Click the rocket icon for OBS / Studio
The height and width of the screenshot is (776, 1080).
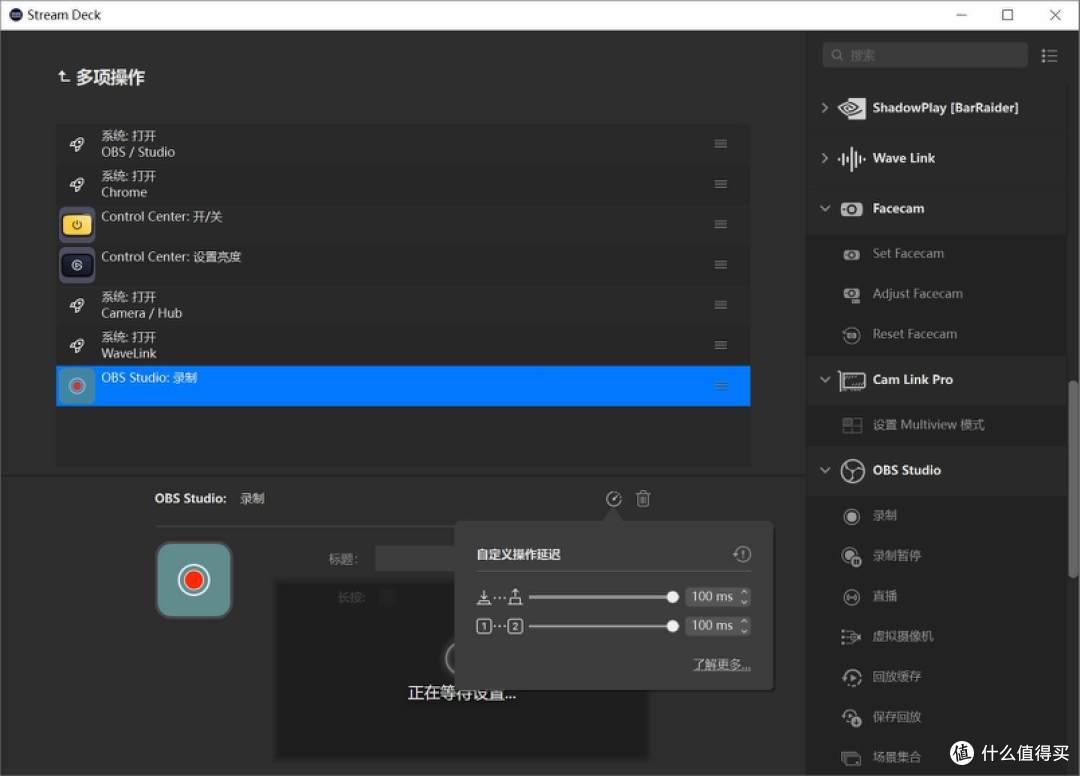76,144
